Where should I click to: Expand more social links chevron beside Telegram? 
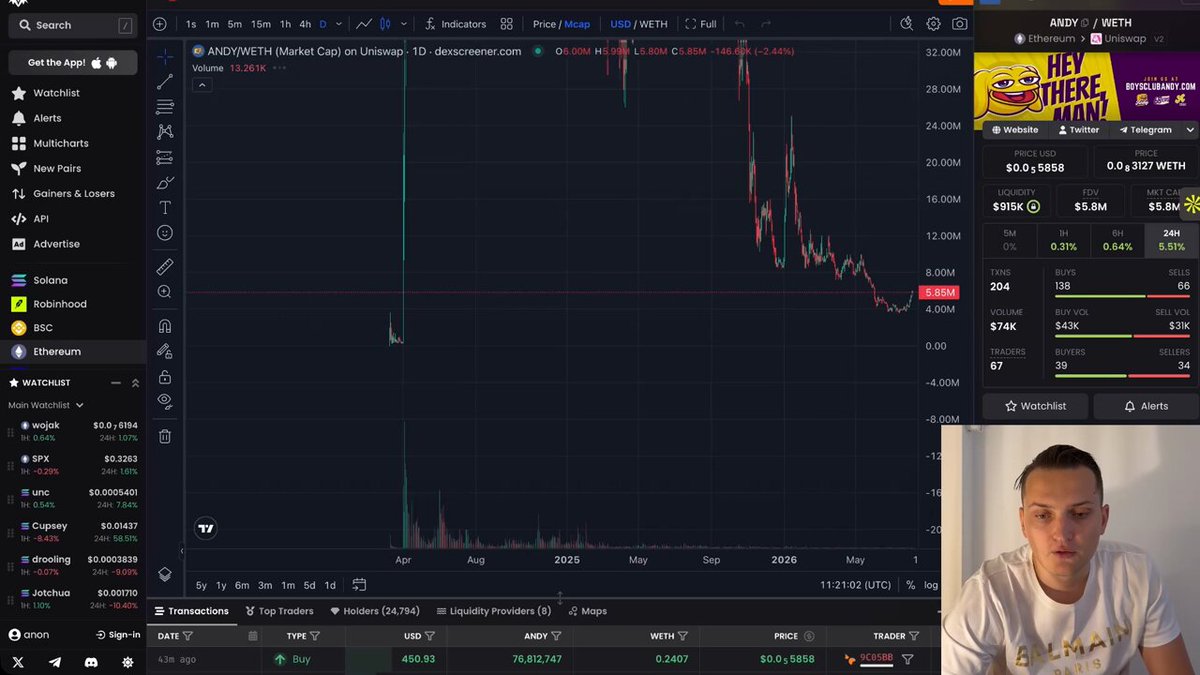(x=1190, y=130)
